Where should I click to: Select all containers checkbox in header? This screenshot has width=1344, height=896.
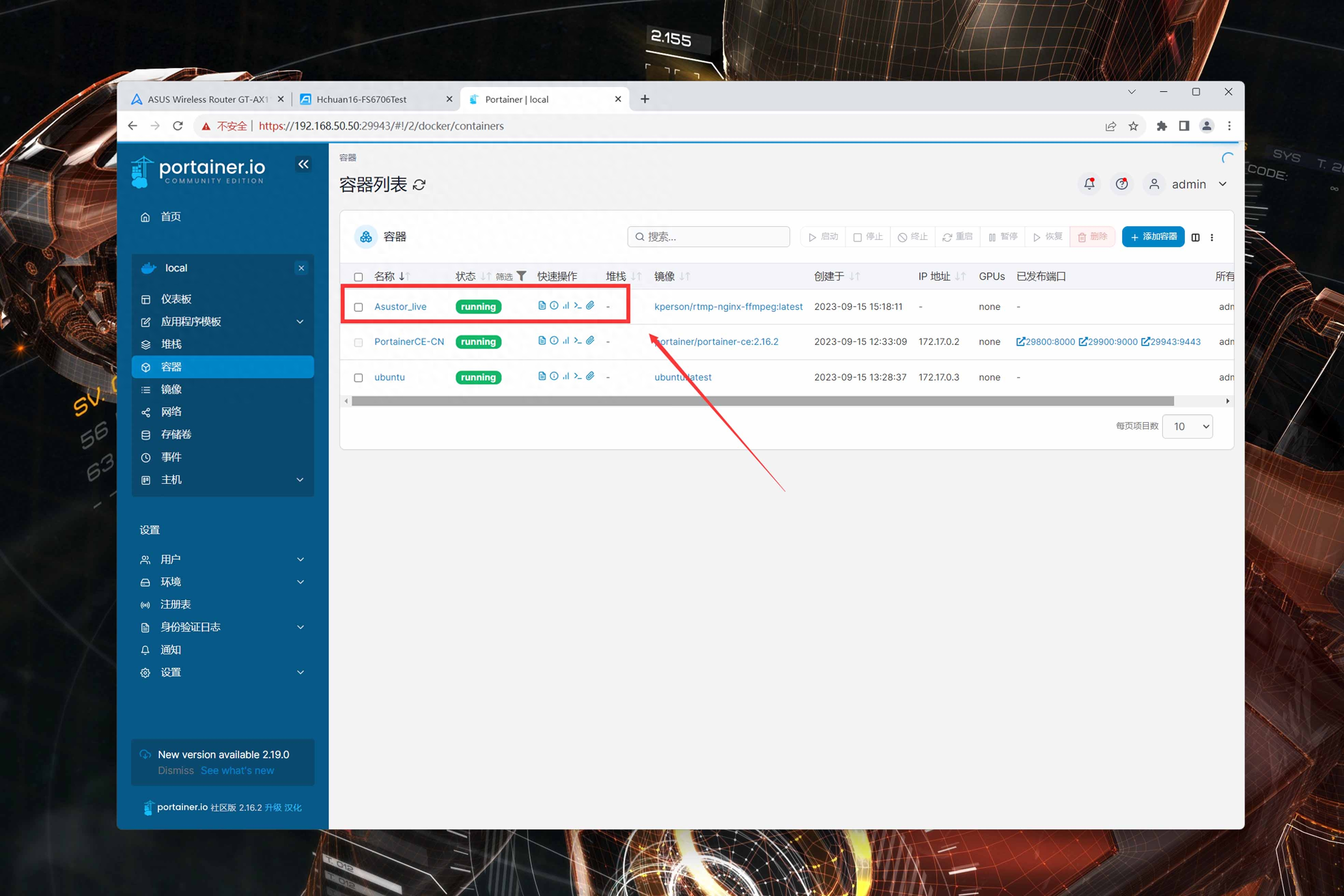click(x=358, y=277)
